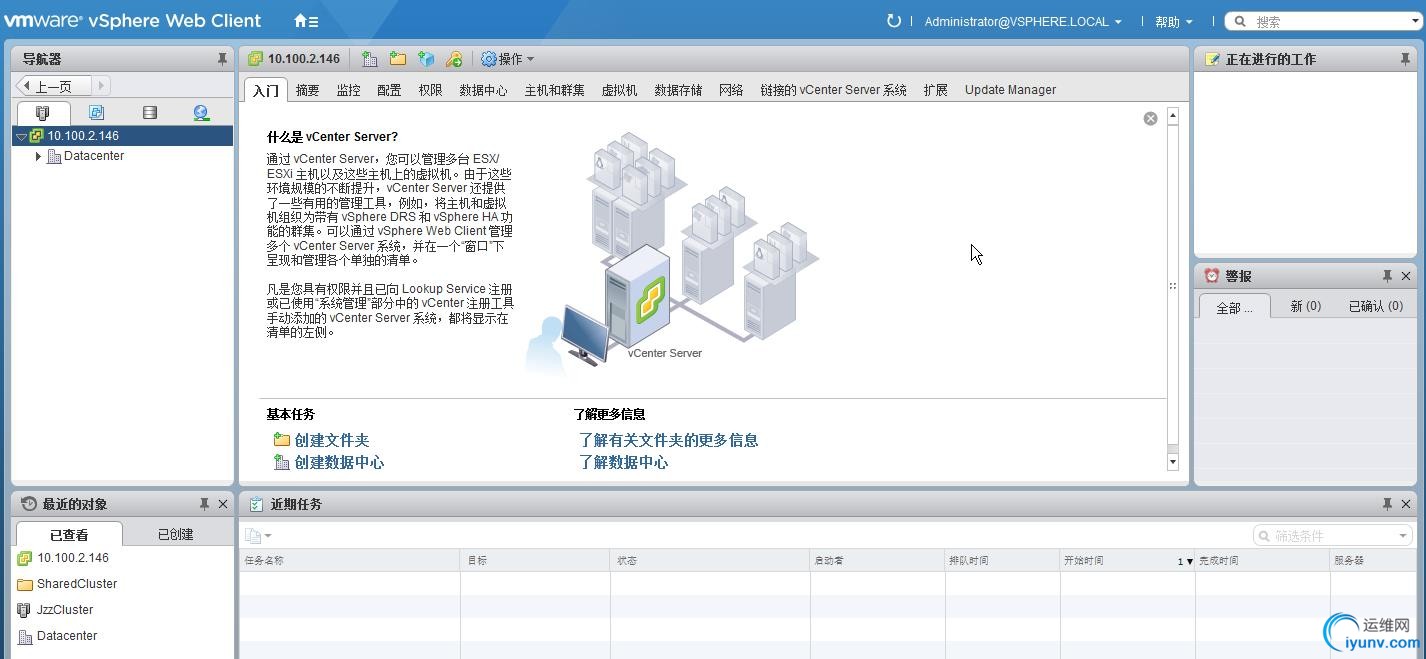Viewport: 1426px width, 659px height.
Task: Select the 全部 alarms tab
Action: (x=1234, y=307)
